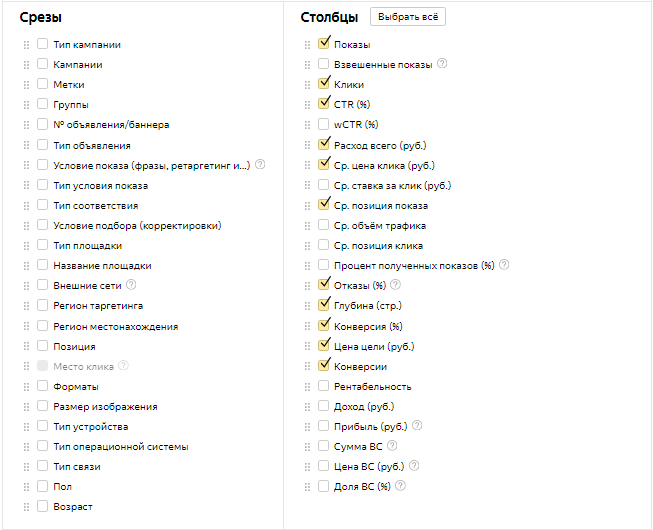Enable the Кампании checkbox

[x=42, y=64]
